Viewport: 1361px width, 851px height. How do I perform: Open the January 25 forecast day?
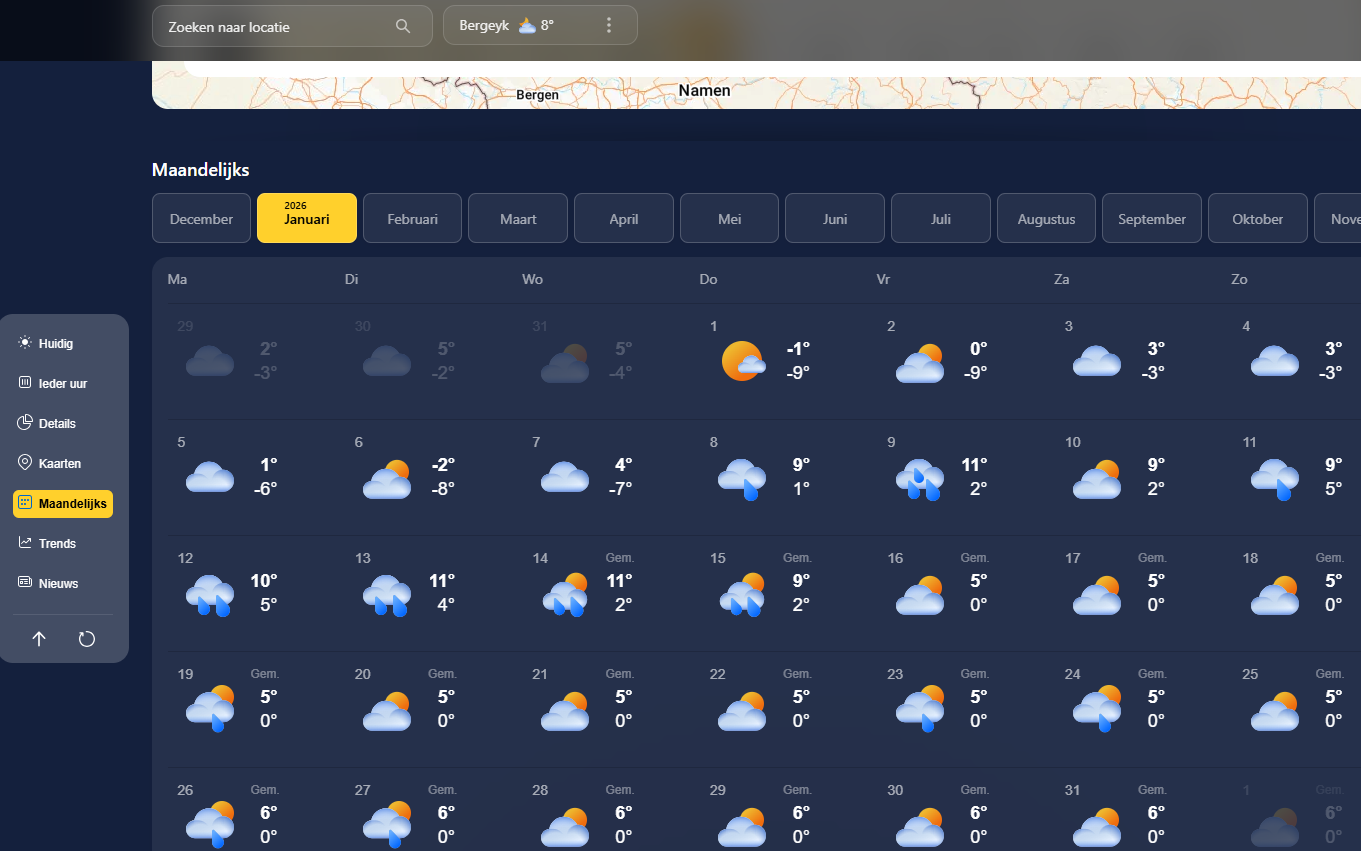(x=1296, y=709)
